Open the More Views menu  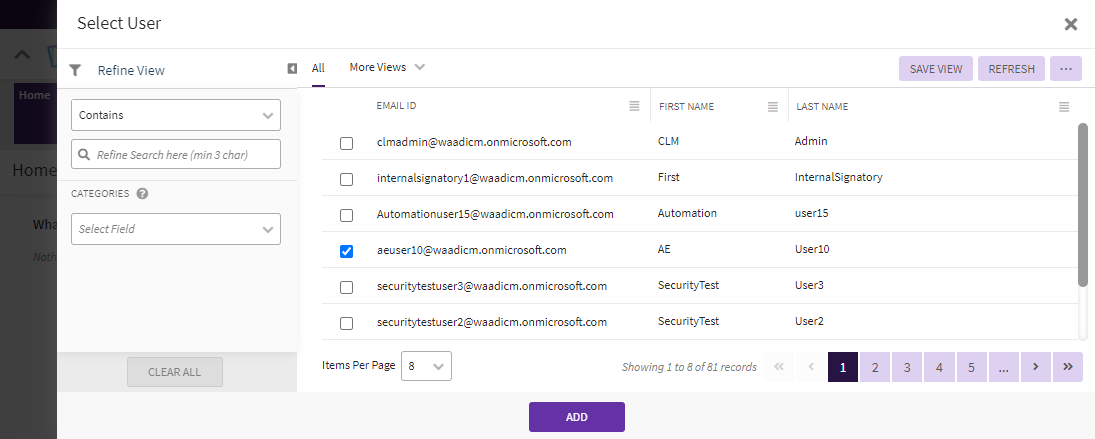[388, 67]
